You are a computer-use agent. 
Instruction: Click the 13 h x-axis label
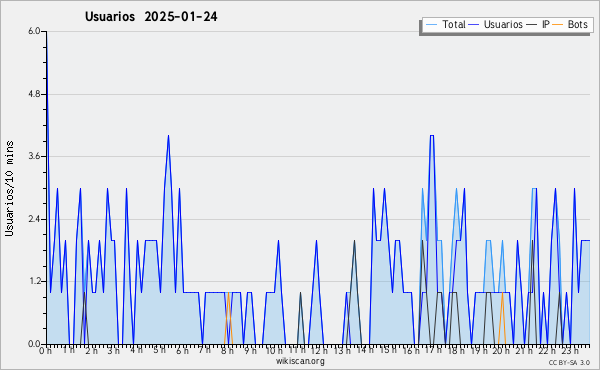342,350
